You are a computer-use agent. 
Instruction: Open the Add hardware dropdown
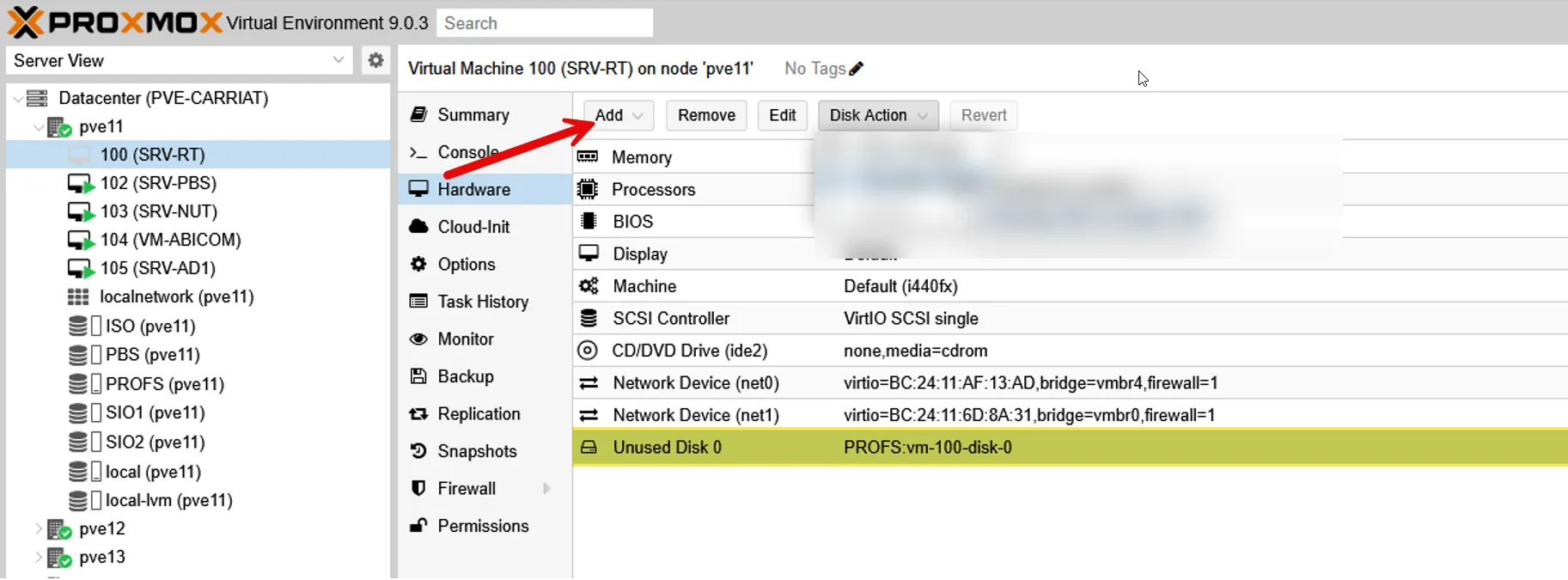pos(619,115)
